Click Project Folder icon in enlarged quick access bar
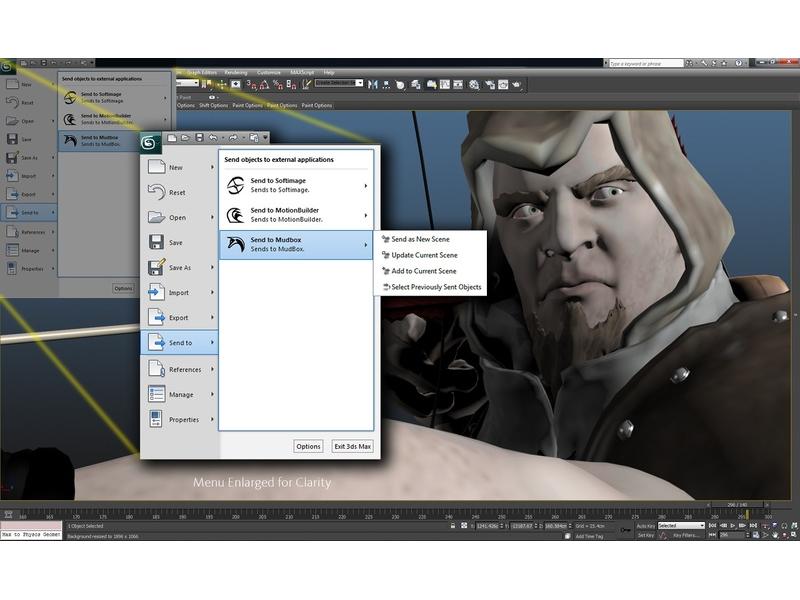 pyautogui.click(x=254, y=138)
